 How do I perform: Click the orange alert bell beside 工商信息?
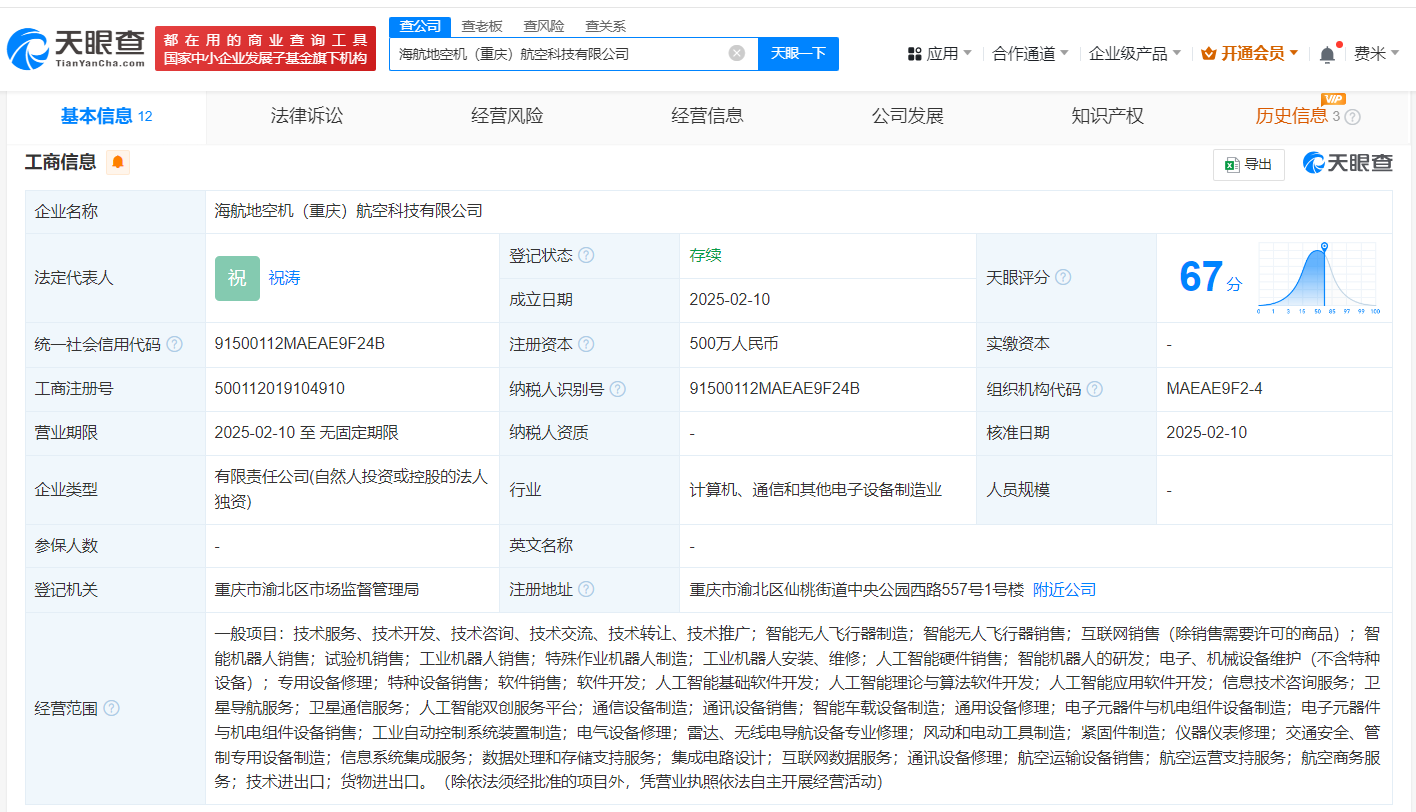click(118, 162)
